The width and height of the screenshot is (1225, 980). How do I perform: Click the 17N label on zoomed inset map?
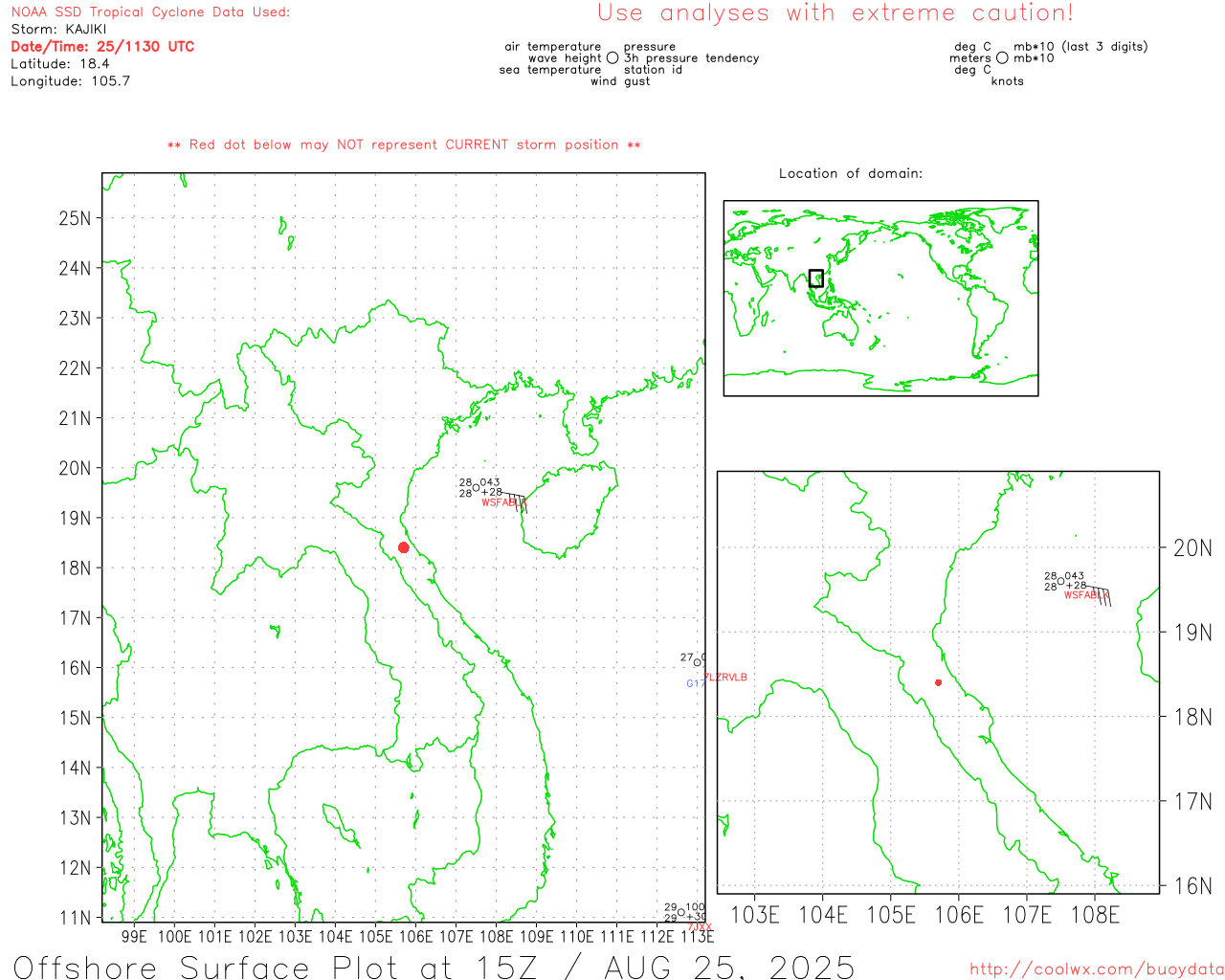pos(1192,801)
